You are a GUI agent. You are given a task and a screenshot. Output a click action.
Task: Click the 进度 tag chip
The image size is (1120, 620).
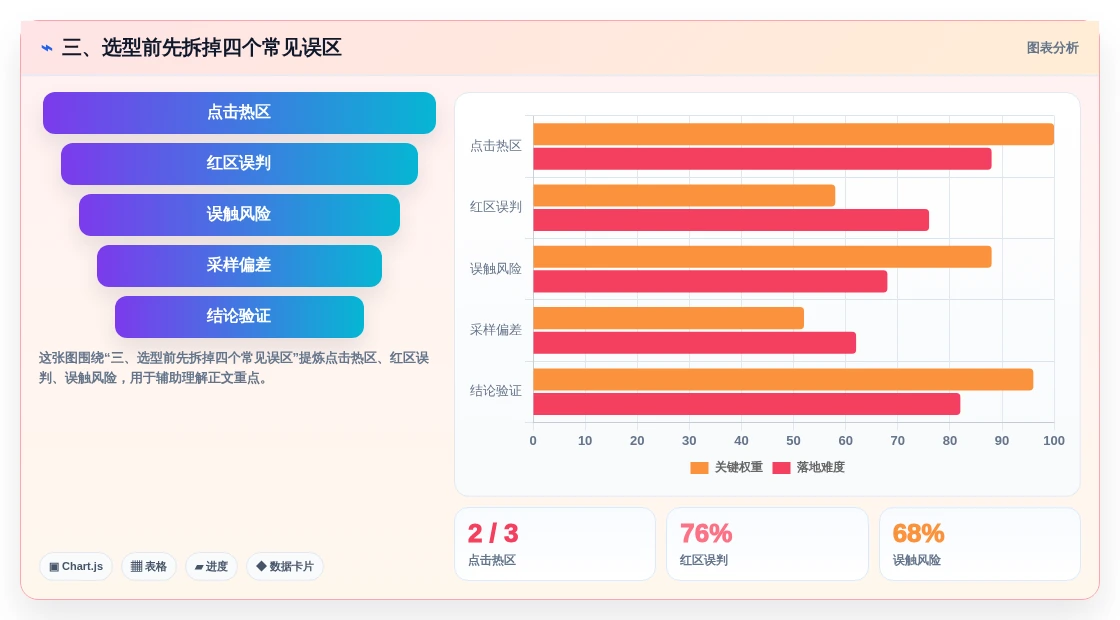[x=211, y=566]
